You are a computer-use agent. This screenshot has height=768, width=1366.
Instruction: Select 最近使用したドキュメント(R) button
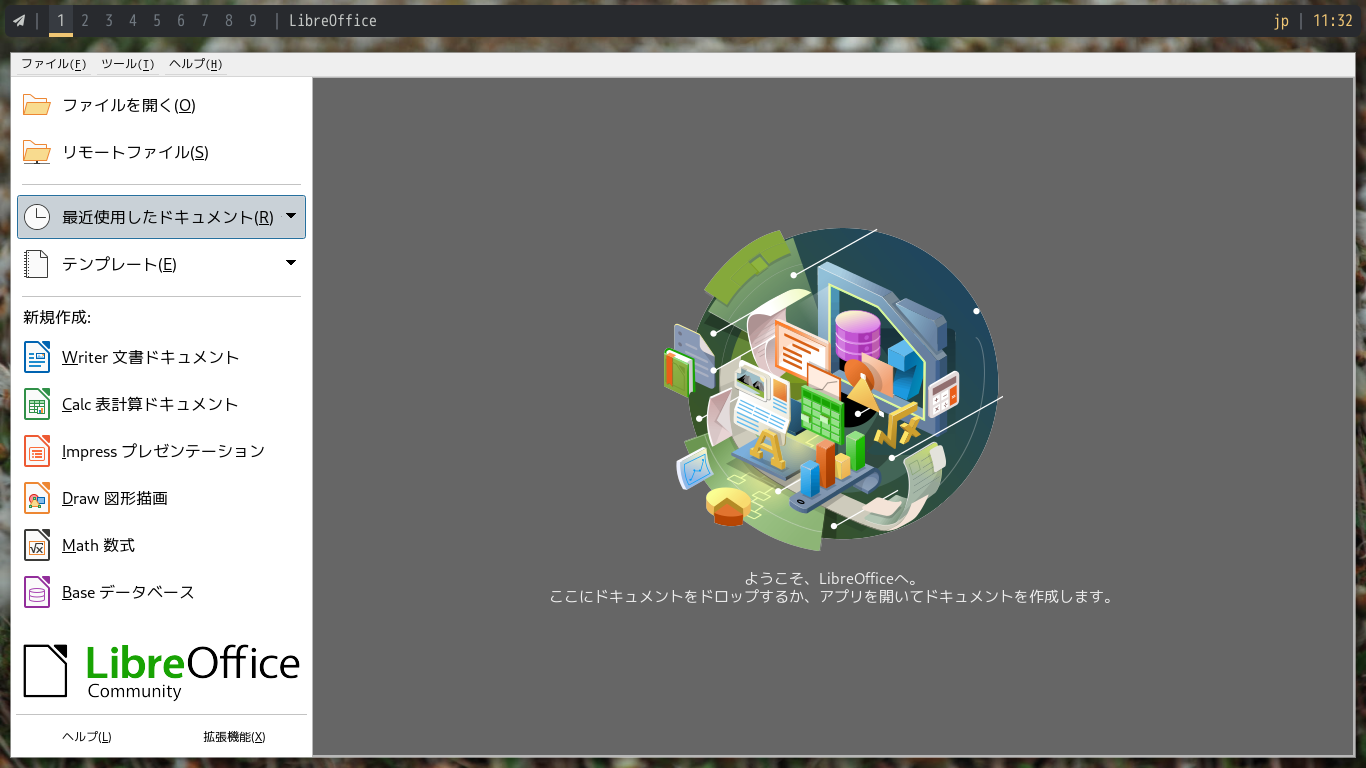(x=161, y=217)
